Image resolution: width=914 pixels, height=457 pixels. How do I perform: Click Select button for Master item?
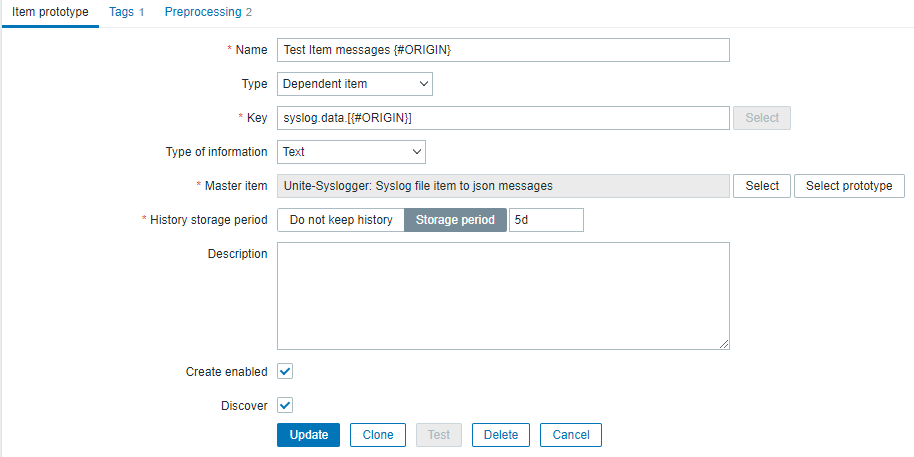pos(762,186)
